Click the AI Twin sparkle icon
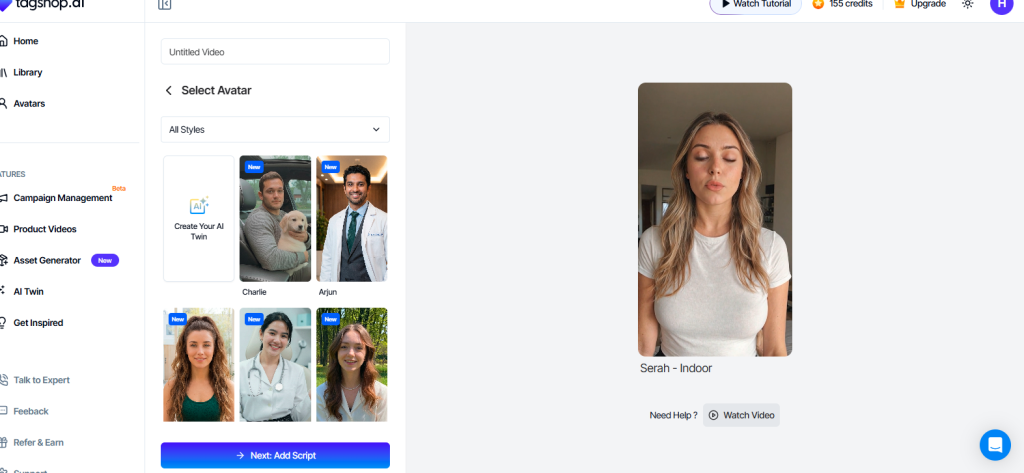This screenshot has width=1024, height=473. 3,291
